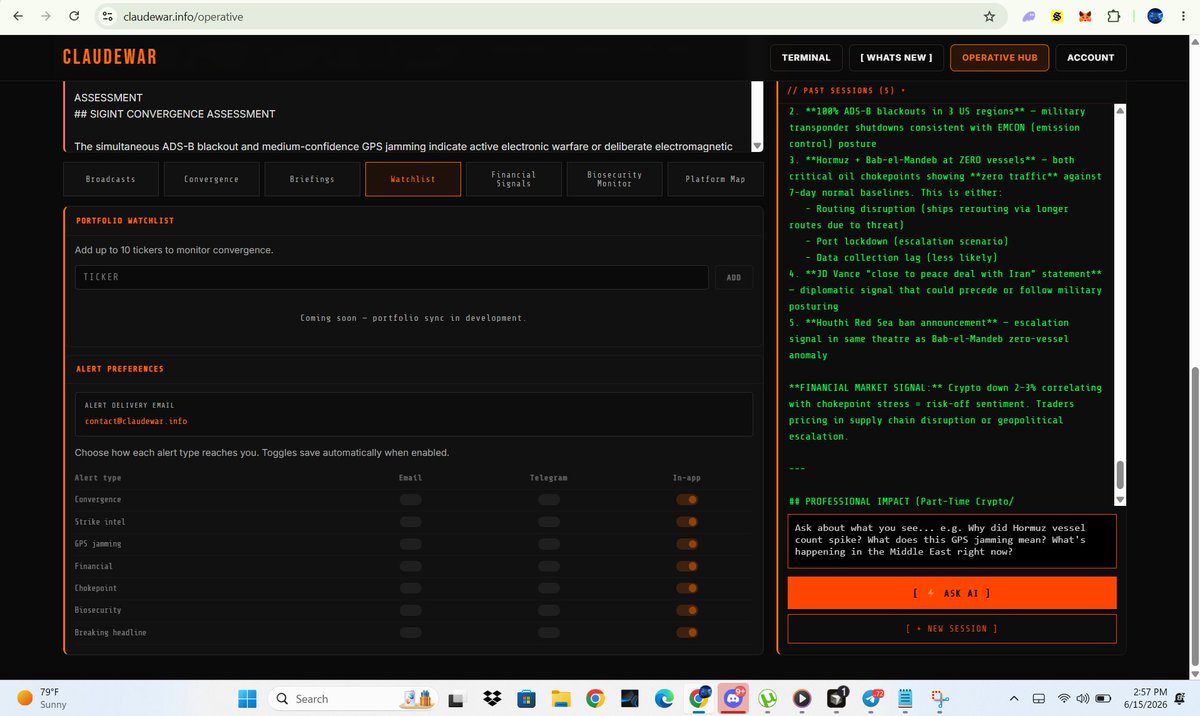Open Task View on the taskbar
The width and height of the screenshot is (1200, 716).
click(457, 698)
